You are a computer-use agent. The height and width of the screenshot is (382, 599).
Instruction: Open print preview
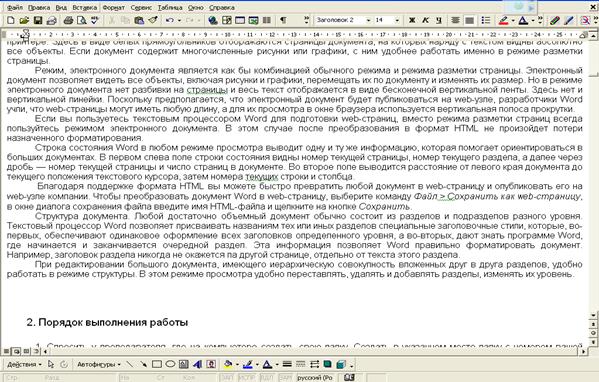point(81,20)
